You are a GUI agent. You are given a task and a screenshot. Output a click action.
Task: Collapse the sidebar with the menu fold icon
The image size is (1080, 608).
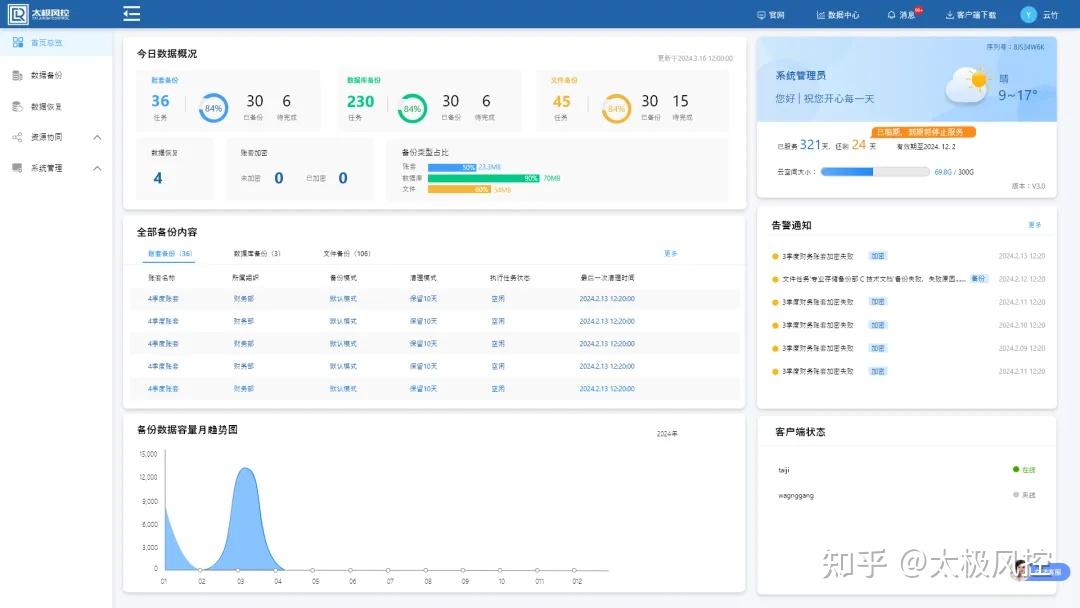click(132, 14)
